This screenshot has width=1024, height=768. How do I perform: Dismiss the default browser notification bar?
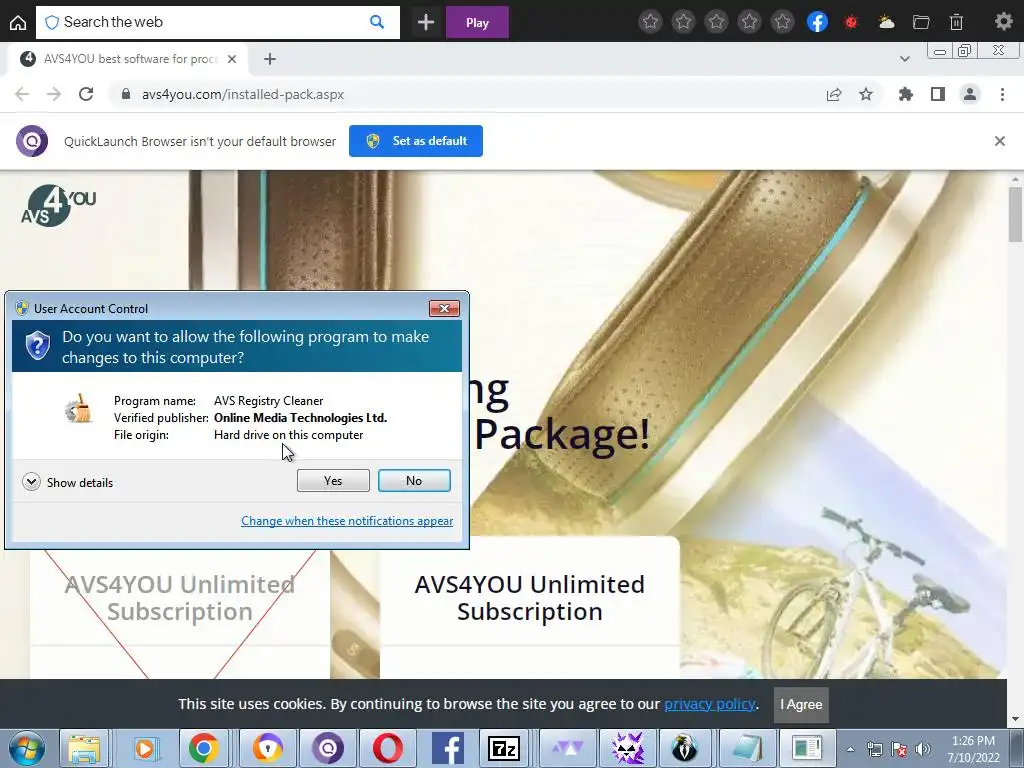999,141
